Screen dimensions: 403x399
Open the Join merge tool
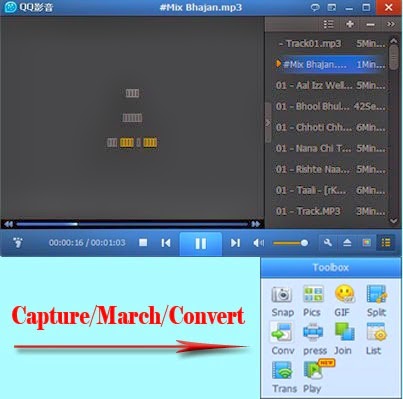coord(343,339)
